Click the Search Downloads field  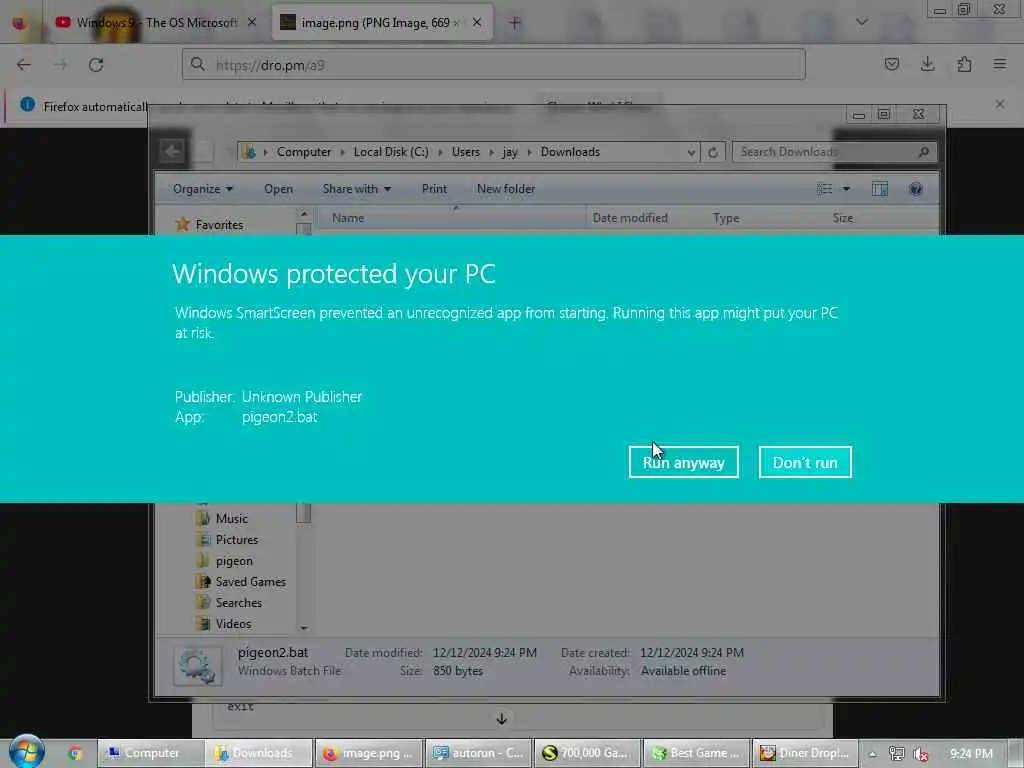point(835,152)
